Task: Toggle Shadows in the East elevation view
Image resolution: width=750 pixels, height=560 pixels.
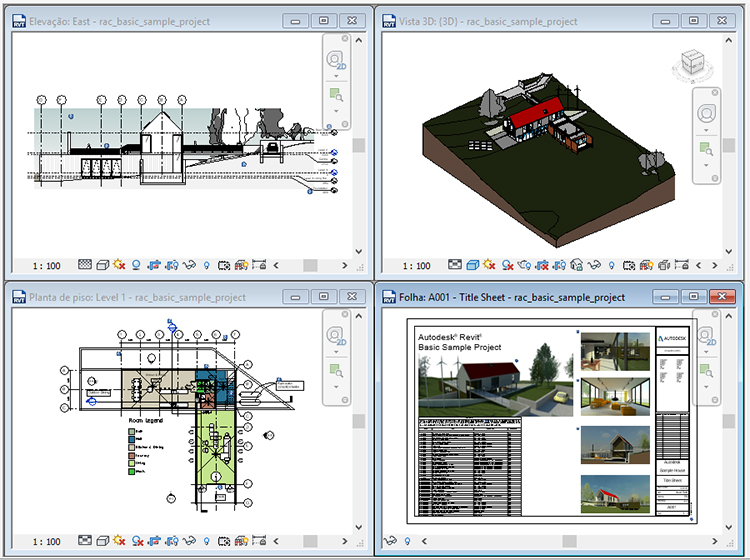Action: 136,265
